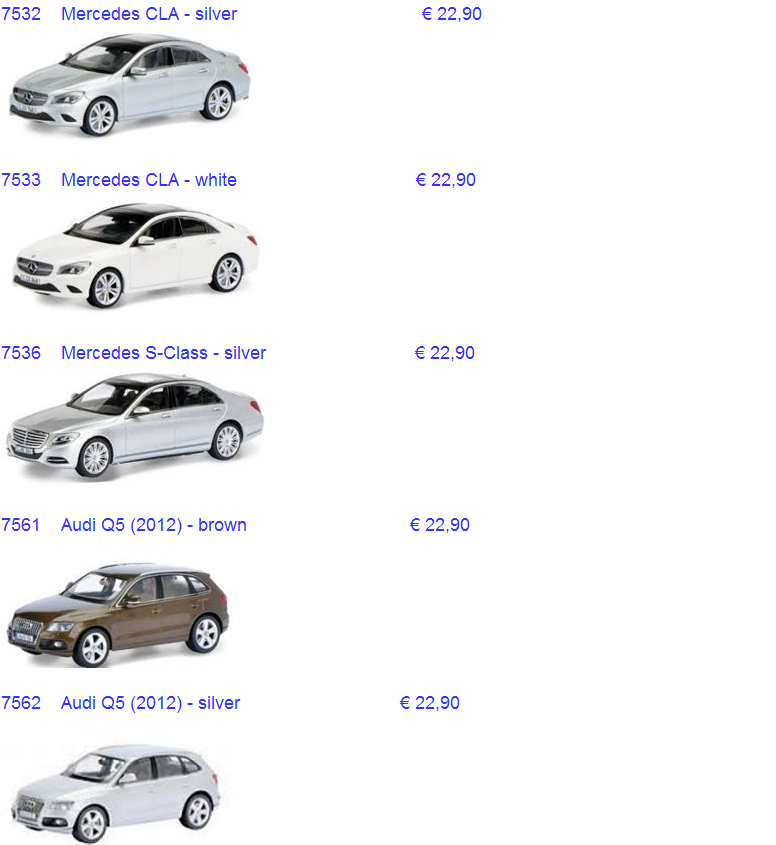776x845 pixels.
Task: Click item number 7532
Action: (x=21, y=14)
